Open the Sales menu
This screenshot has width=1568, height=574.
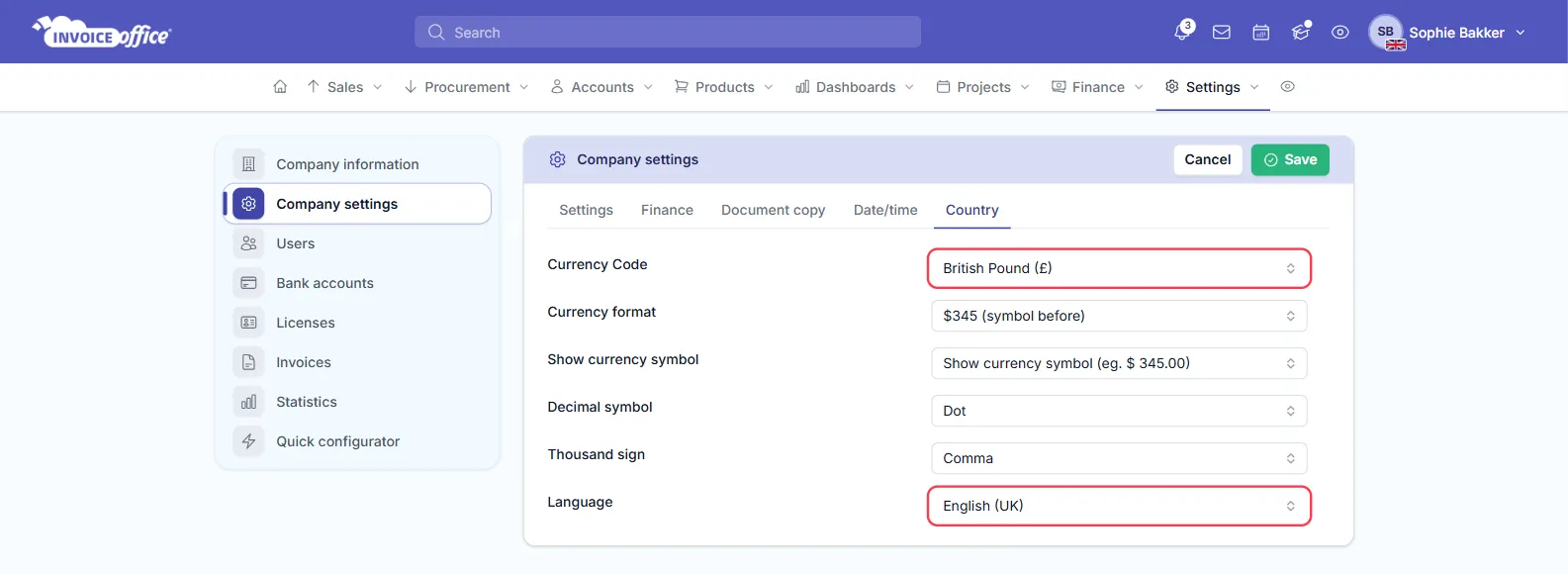[x=344, y=87]
